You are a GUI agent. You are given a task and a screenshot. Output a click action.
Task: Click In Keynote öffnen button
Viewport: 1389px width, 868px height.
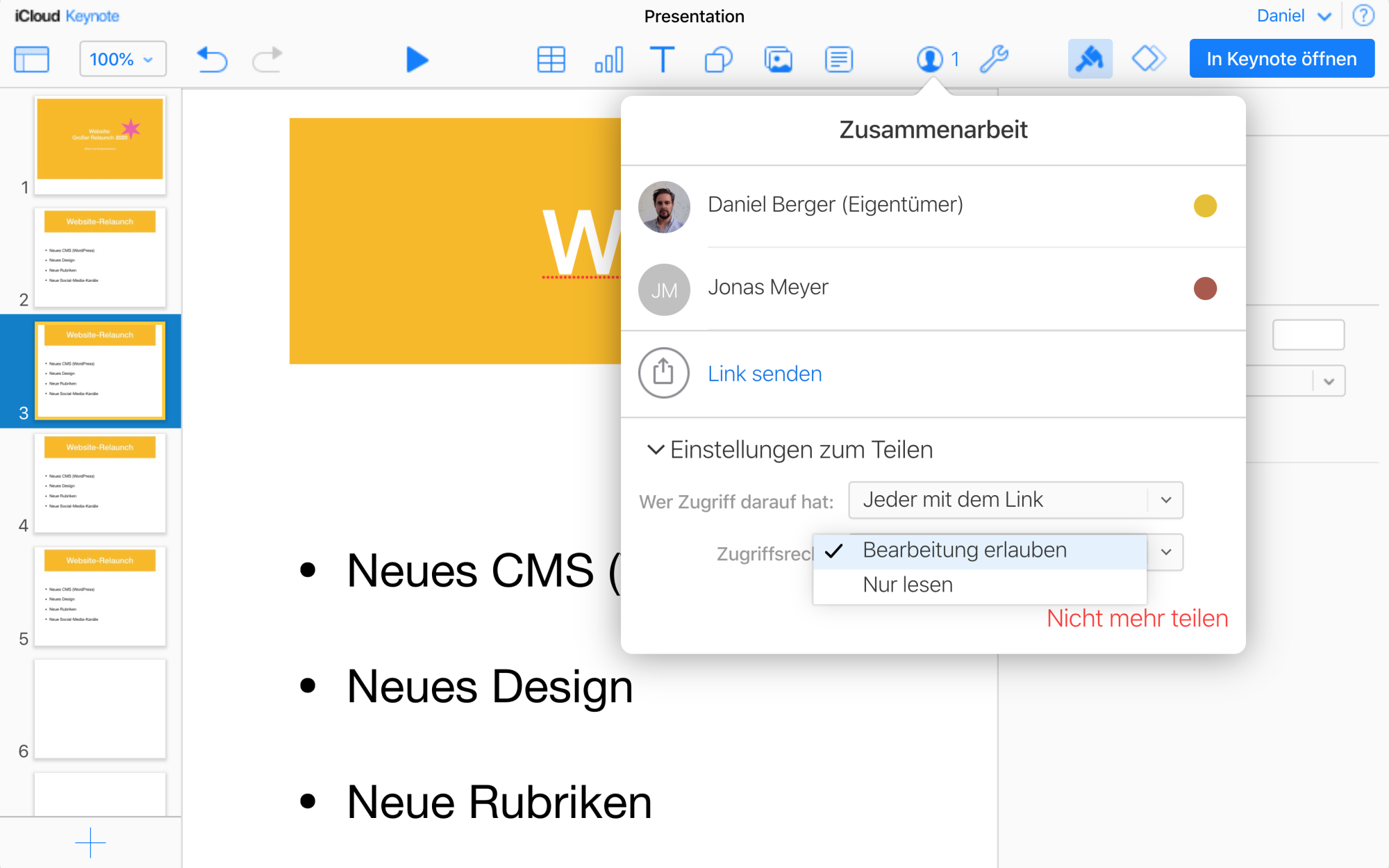pyautogui.click(x=1281, y=59)
